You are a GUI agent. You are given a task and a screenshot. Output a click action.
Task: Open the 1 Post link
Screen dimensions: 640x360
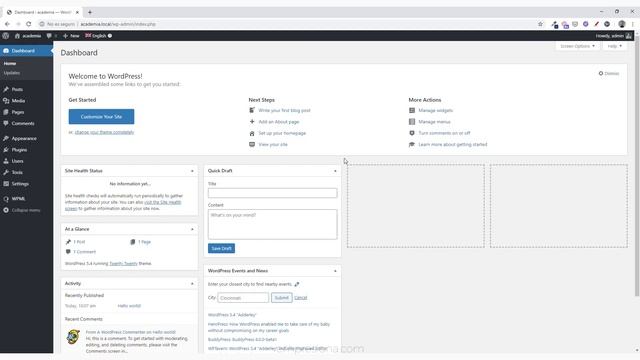pos(79,242)
